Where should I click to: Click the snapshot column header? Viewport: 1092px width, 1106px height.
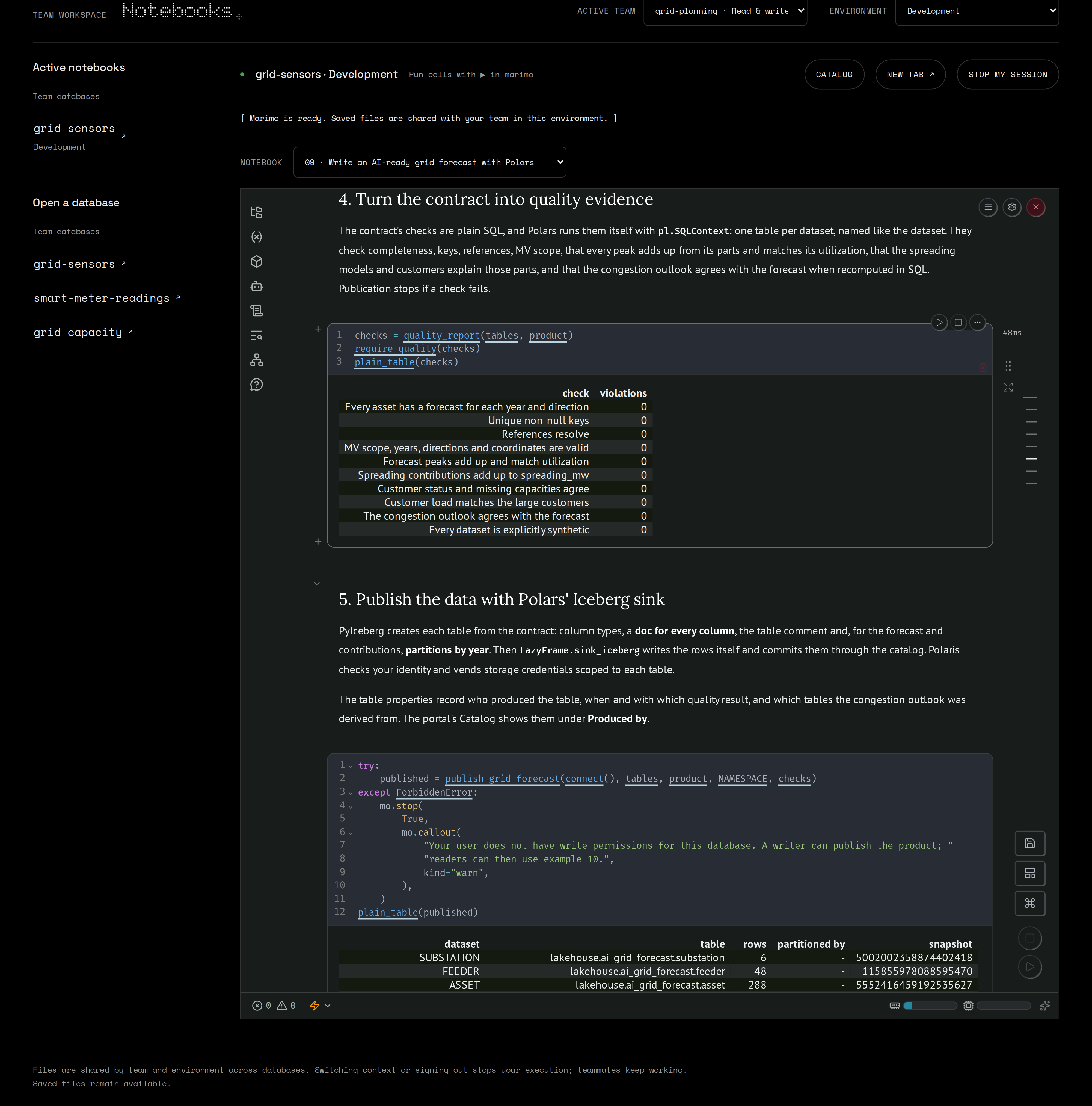click(x=950, y=944)
